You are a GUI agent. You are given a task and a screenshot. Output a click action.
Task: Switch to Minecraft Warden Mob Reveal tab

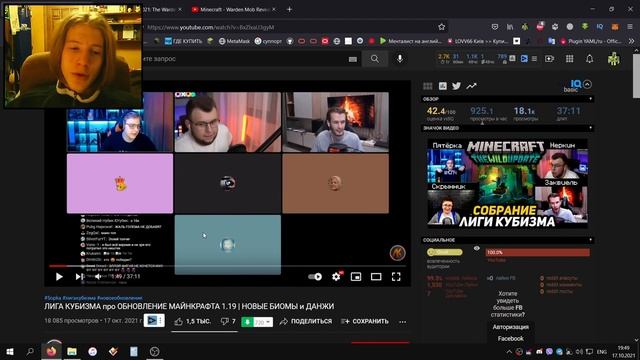tap(233, 9)
